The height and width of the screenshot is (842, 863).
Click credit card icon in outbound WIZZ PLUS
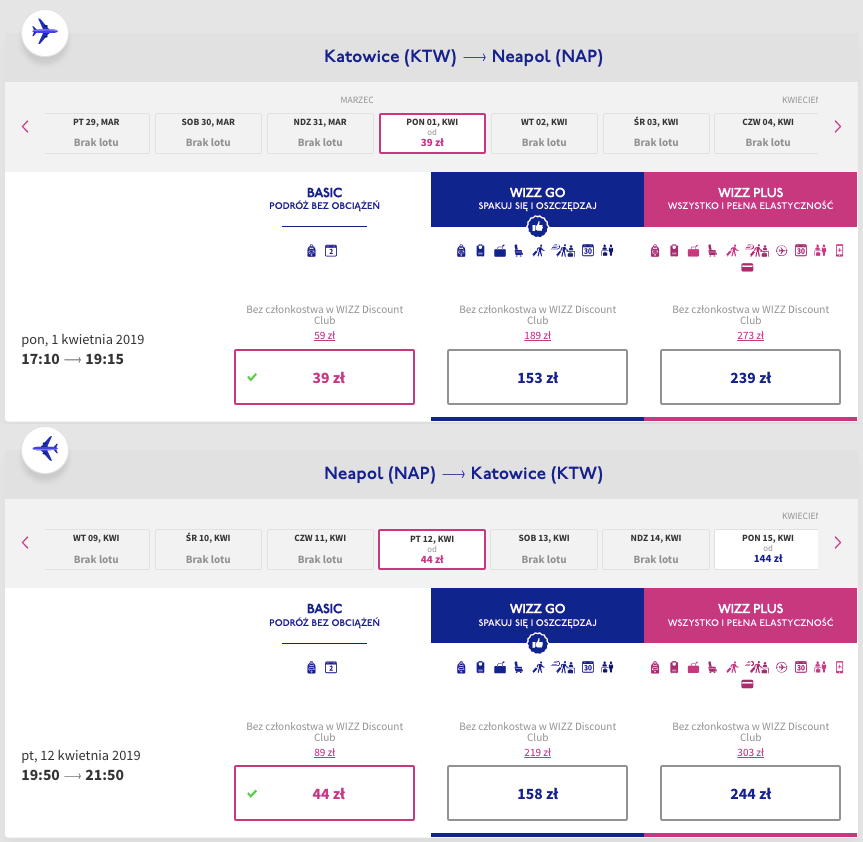click(x=747, y=267)
